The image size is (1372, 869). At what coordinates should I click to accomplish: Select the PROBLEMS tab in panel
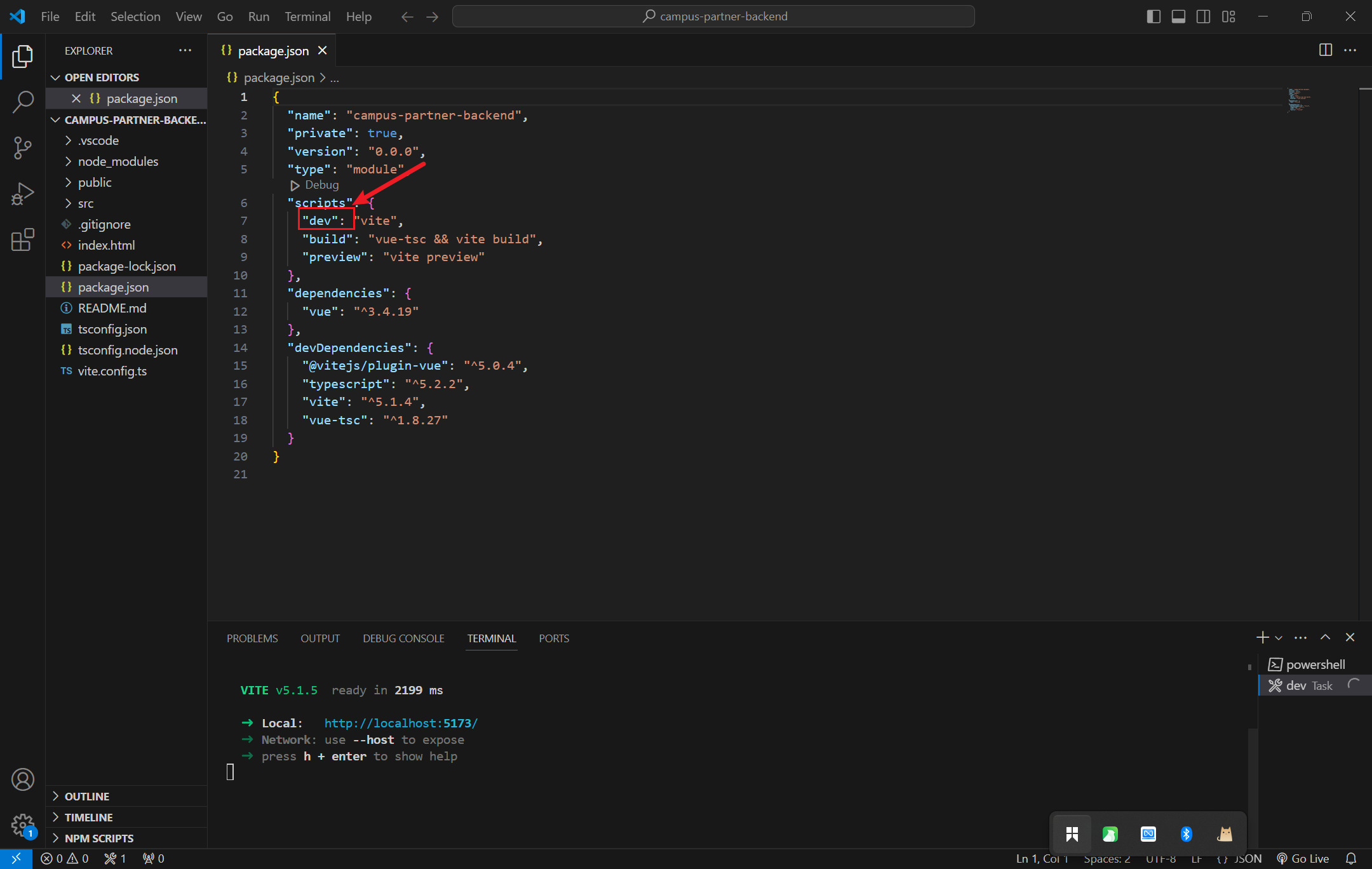pos(253,638)
